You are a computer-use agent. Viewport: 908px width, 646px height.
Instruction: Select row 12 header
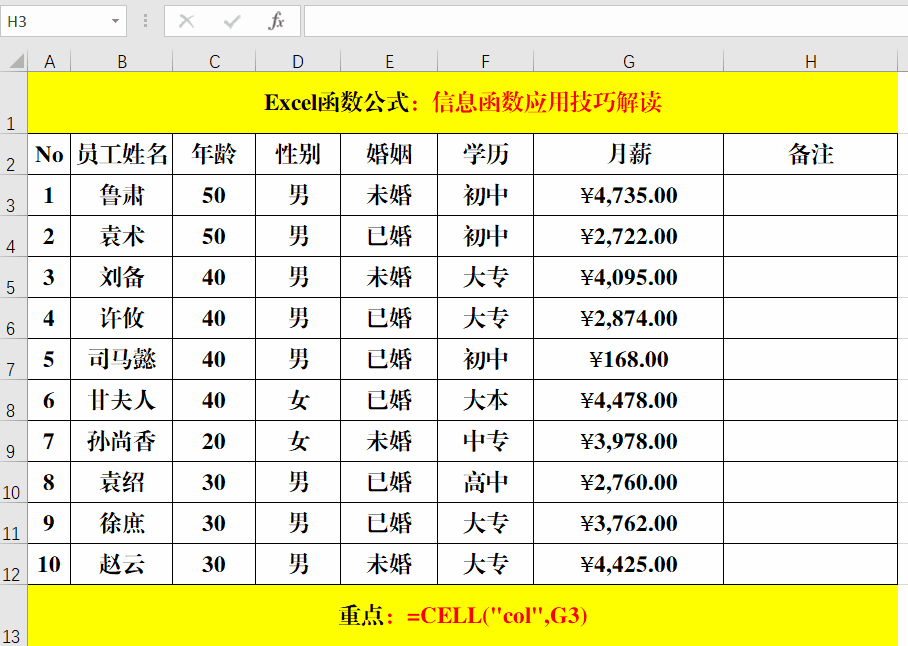point(13,564)
